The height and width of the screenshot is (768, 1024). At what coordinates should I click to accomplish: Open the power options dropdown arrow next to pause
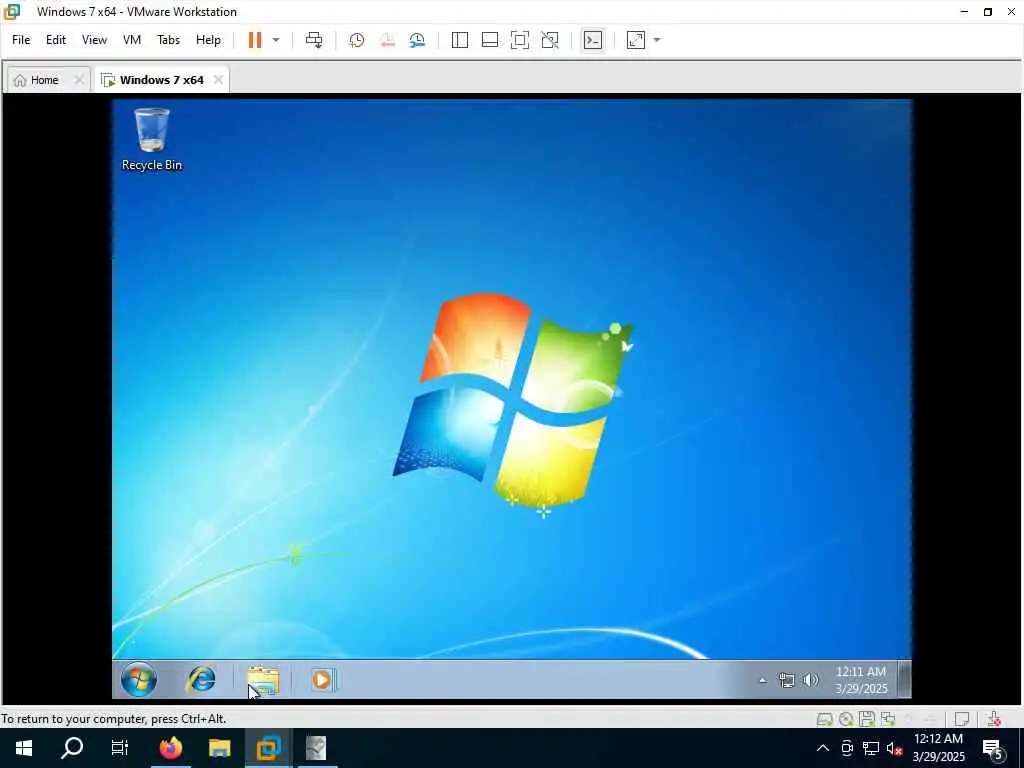pos(276,40)
